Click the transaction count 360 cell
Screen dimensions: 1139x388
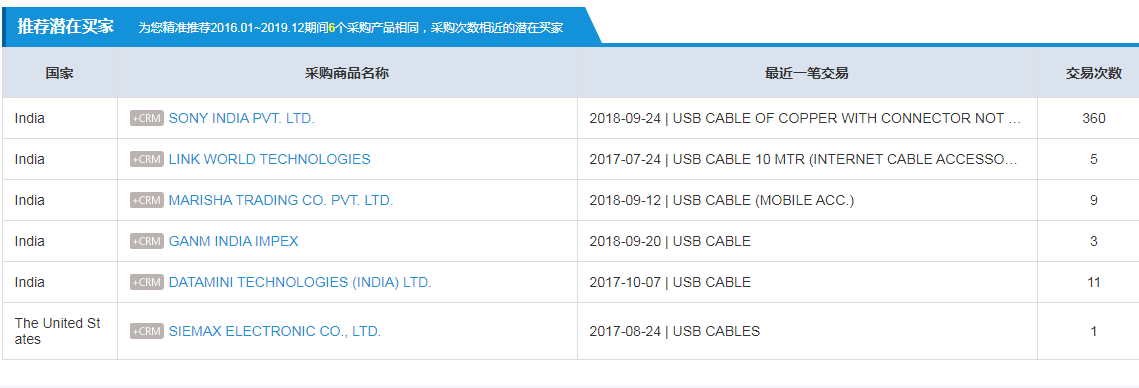(x=1093, y=118)
